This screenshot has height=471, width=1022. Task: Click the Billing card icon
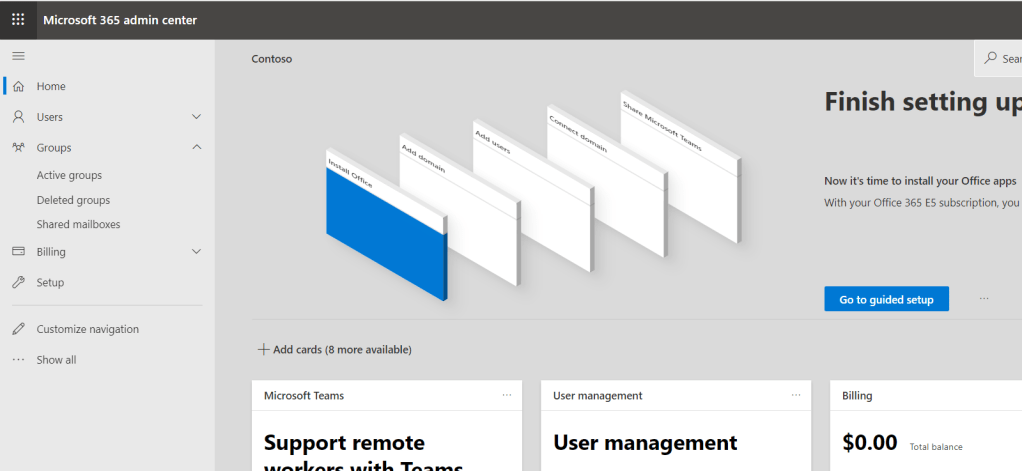18,252
